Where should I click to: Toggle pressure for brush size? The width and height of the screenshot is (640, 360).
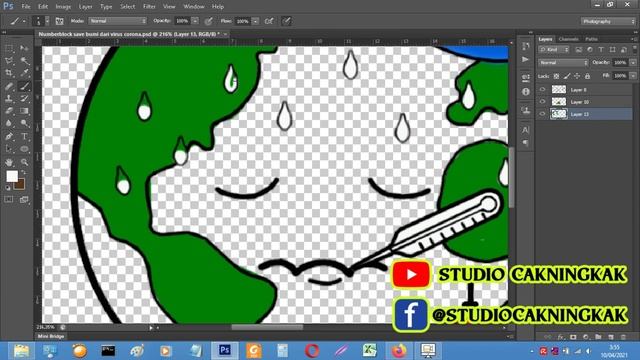(x=286, y=21)
